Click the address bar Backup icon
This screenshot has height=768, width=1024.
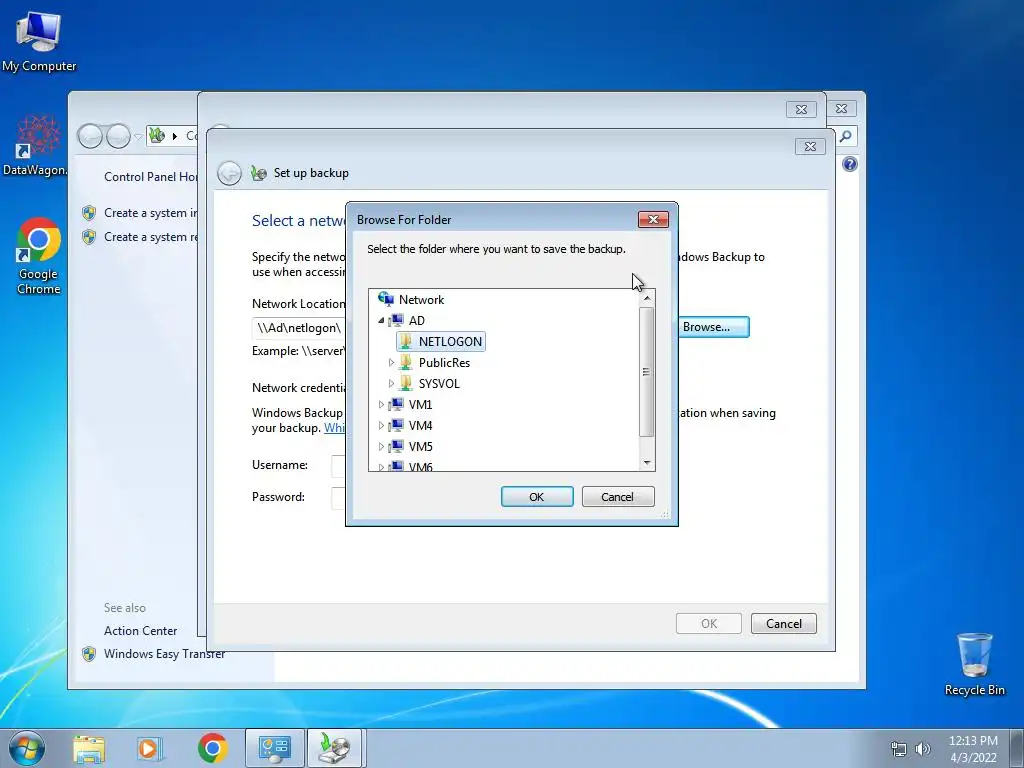[x=157, y=136]
